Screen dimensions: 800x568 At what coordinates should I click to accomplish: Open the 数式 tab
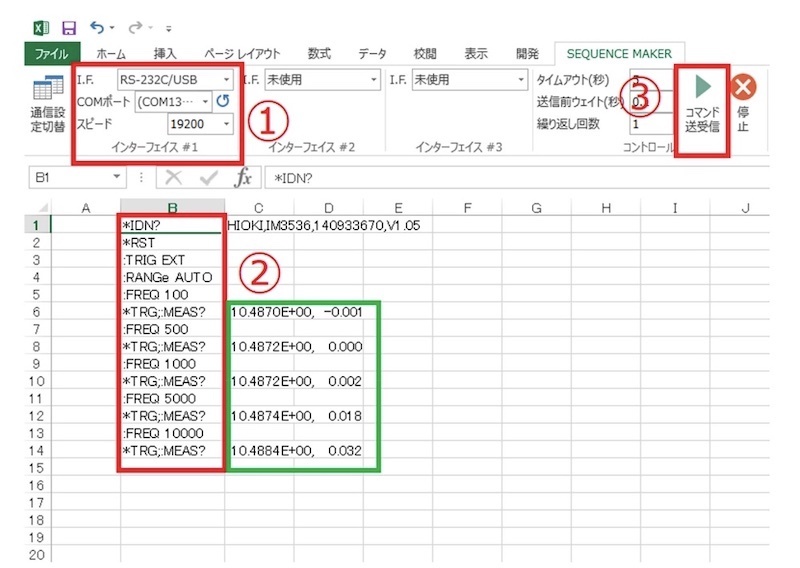point(319,54)
